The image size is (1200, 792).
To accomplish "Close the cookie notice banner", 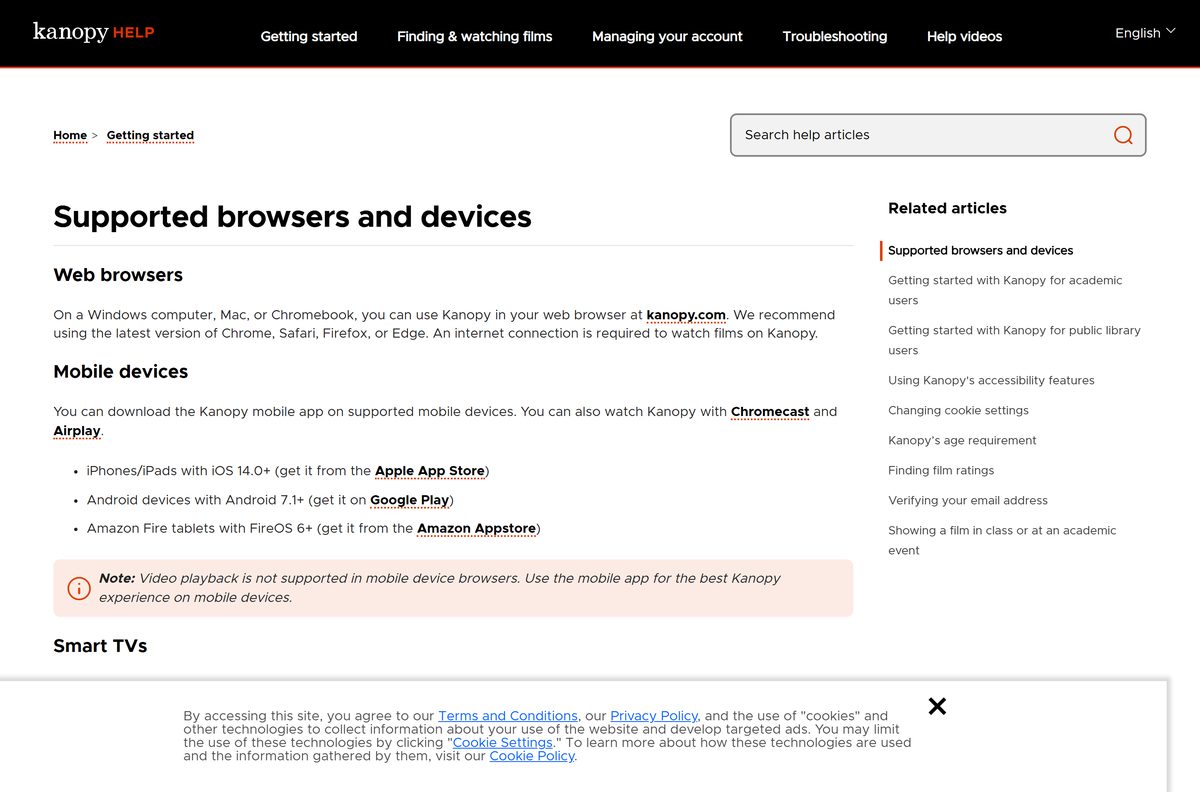I will 937,706.
